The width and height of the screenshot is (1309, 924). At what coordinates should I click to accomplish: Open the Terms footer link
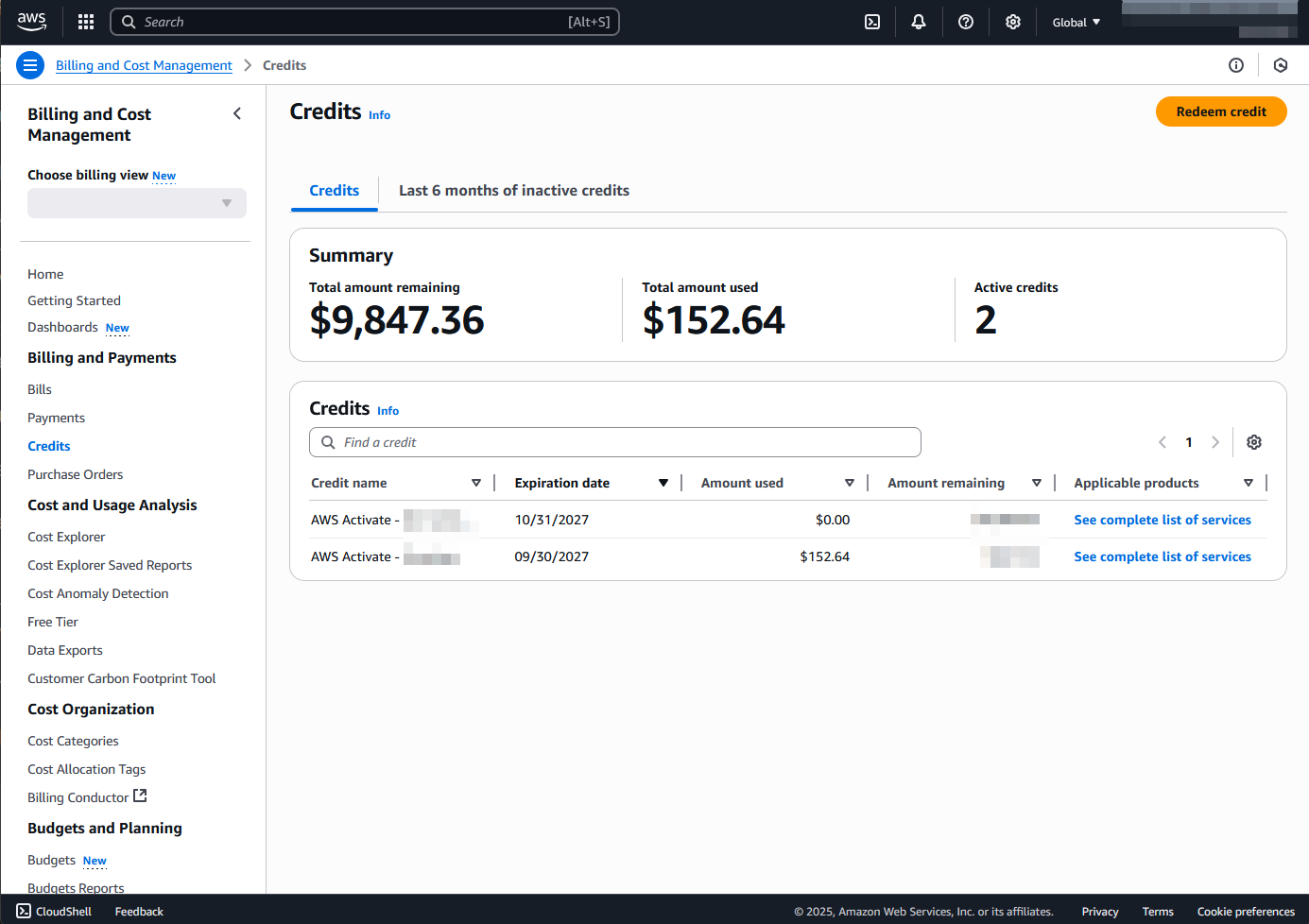point(1158,912)
